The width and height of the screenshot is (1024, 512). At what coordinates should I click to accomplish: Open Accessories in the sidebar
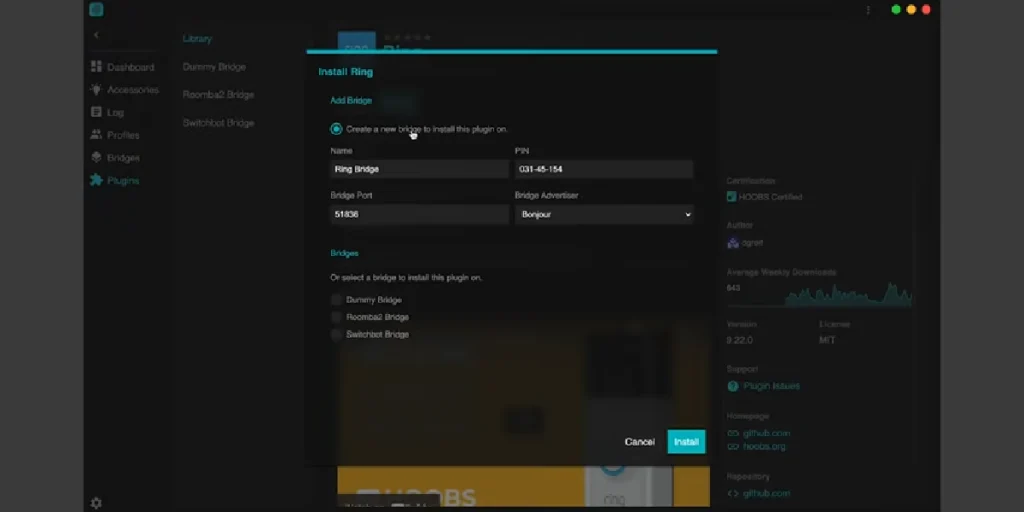pyautogui.click(x=124, y=89)
